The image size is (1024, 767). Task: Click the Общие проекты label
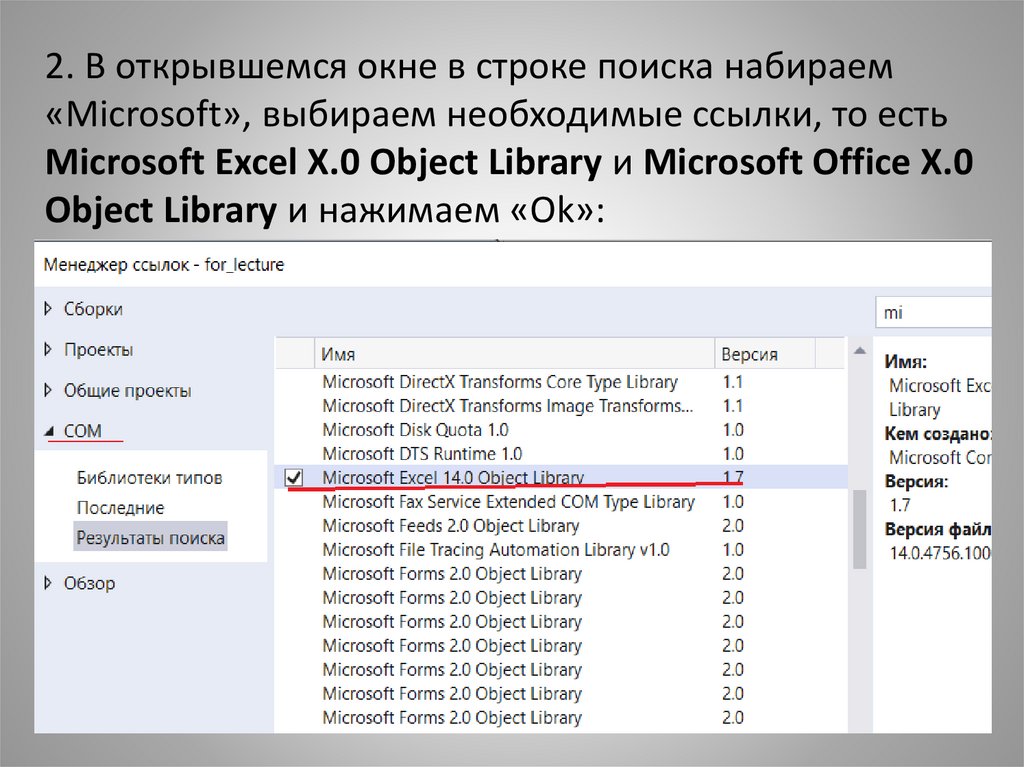127,391
